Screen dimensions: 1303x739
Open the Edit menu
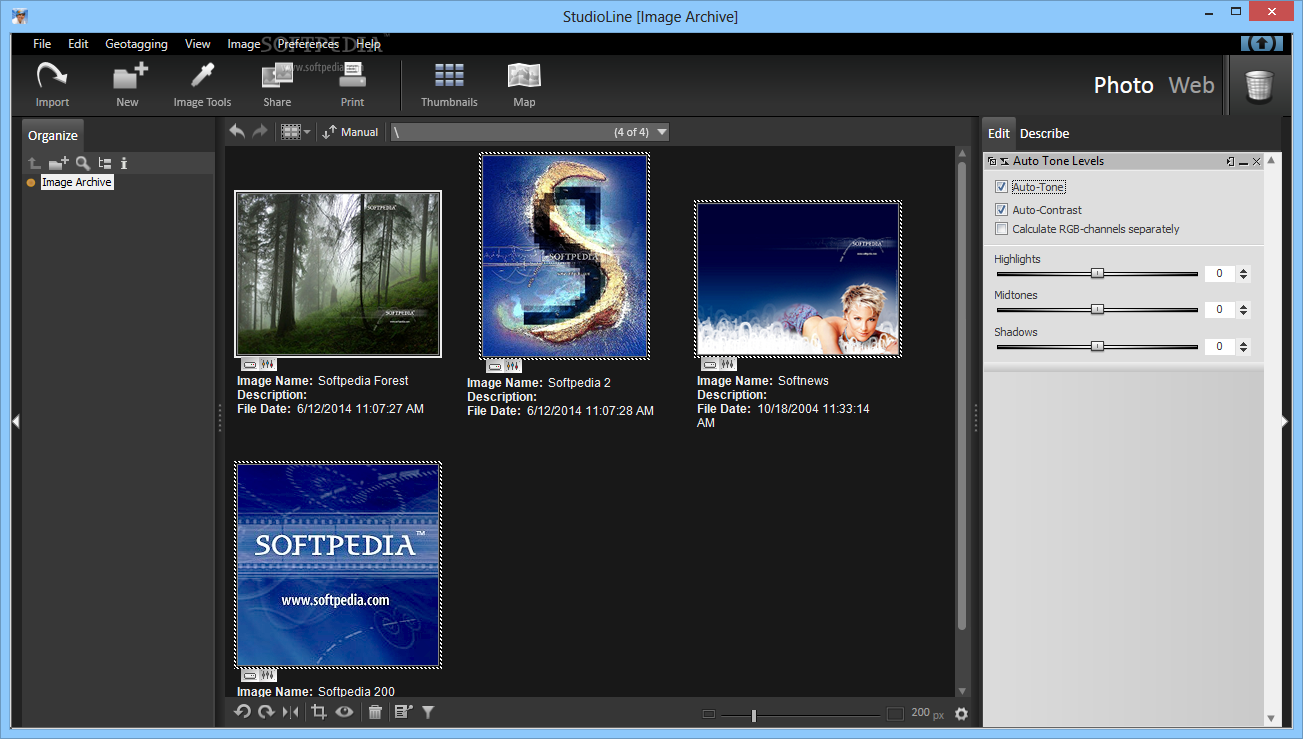tap(78, 44)
